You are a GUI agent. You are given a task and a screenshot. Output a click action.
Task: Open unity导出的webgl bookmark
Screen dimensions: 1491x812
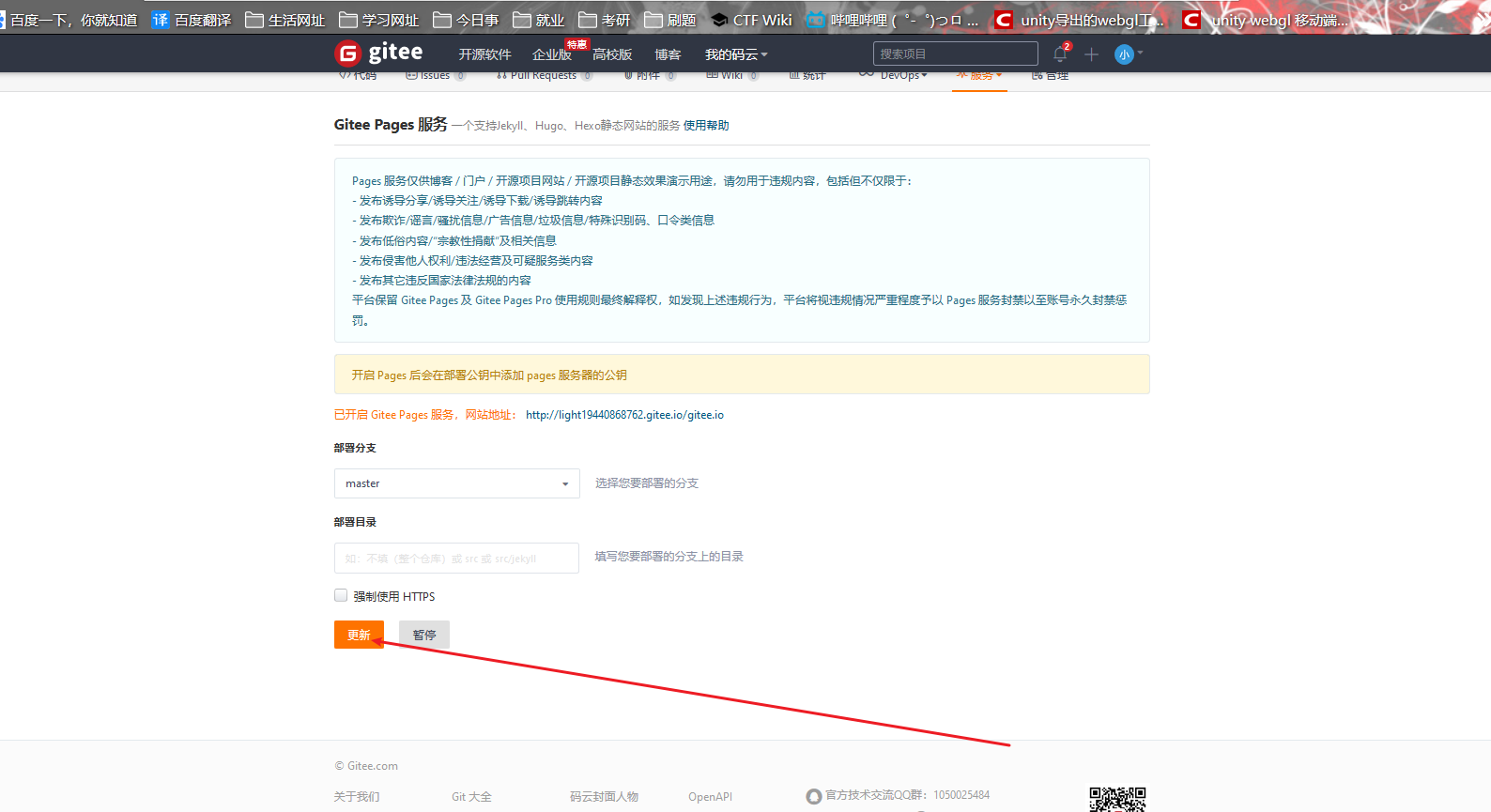pyautogui.click(x=1079, y=20)
